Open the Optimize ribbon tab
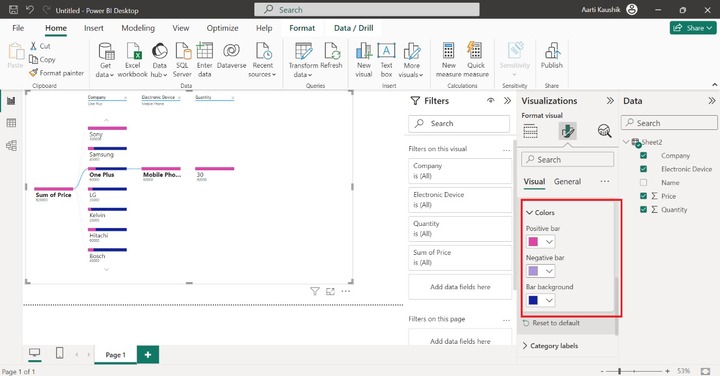The width and height of the screenshot is (720, 376). (222, 28)
